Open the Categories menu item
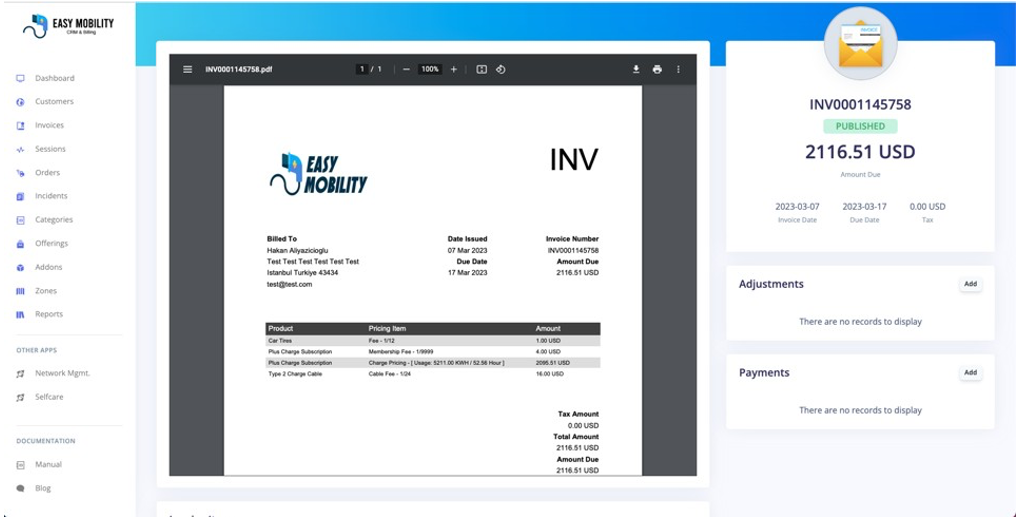Screen dimensions: 1017x517 (54, 219)
